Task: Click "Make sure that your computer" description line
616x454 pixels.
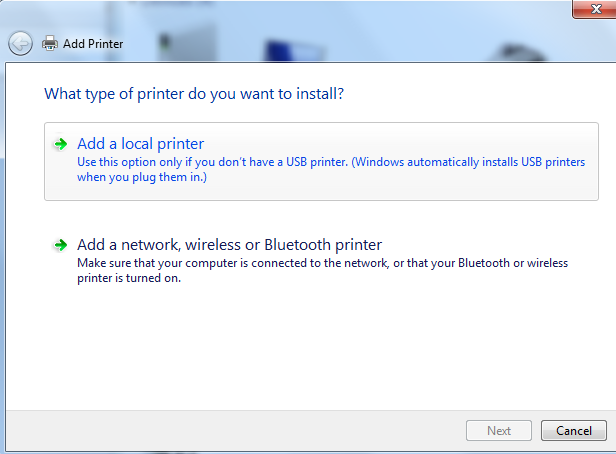Action: 322,262
